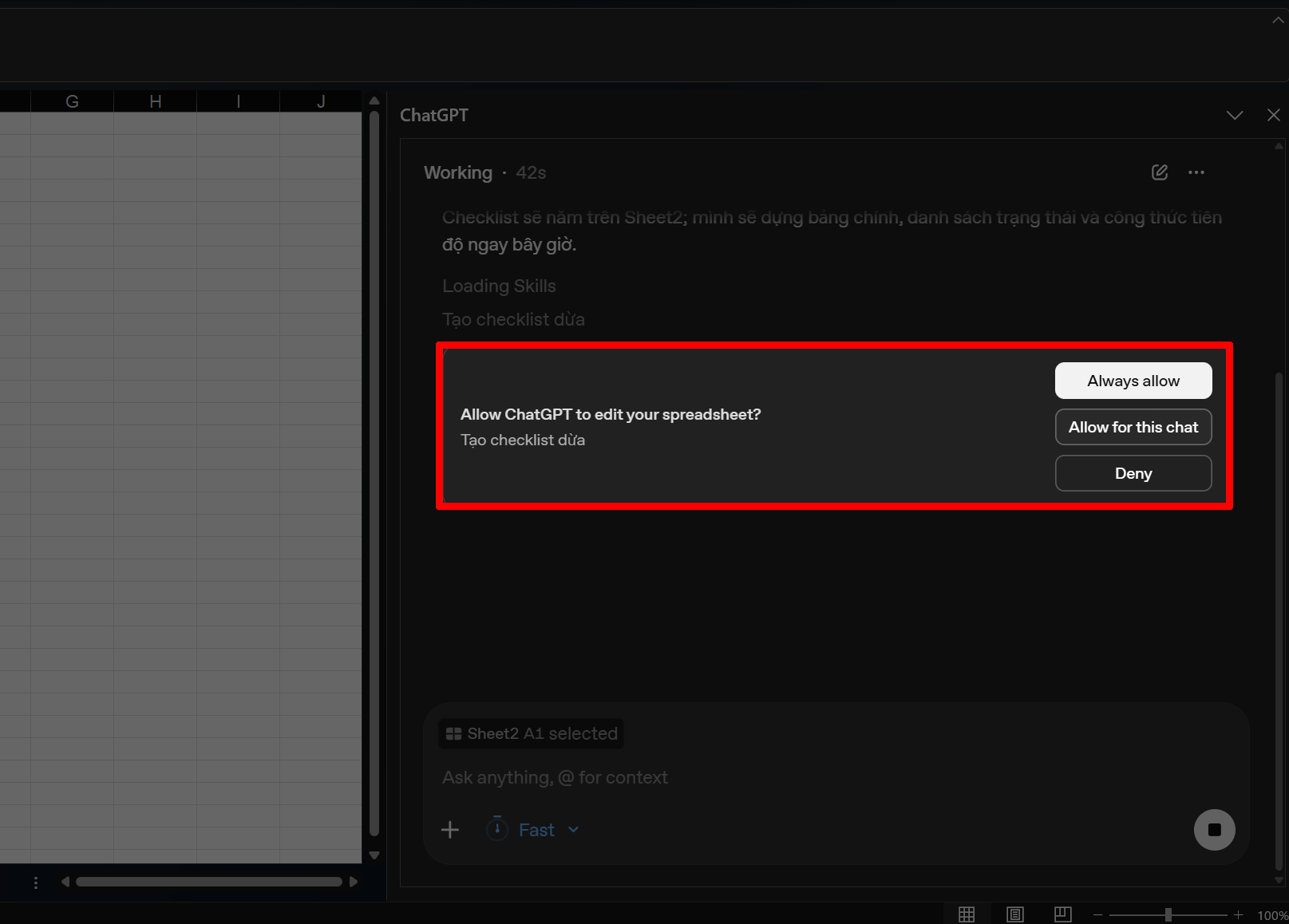Click 'Allow ChatGPT to edit your spreadsheet?' heading
Screen dimensions: 1289x924
pyautogui.click(x=611, y=414)
